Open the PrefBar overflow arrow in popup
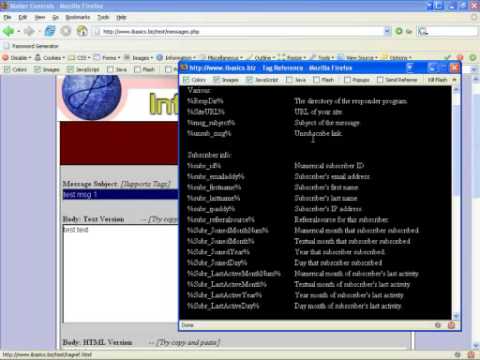Image resolution: width=480 pixels, height=360 pixels. [x=454, y=80]
